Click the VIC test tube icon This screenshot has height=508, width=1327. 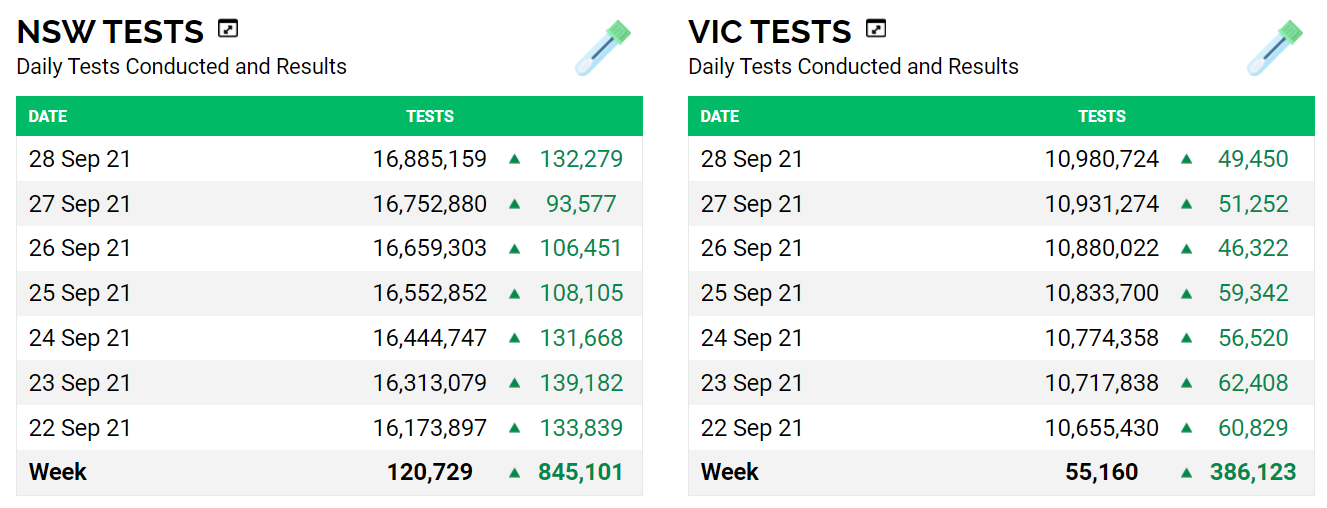[1275, 48]
